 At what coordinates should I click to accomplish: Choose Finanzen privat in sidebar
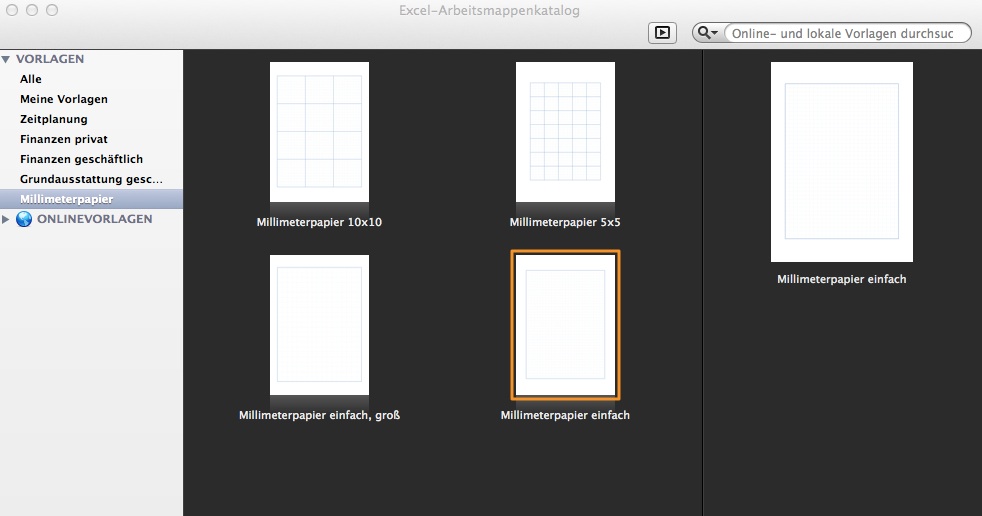click(64, 139)
